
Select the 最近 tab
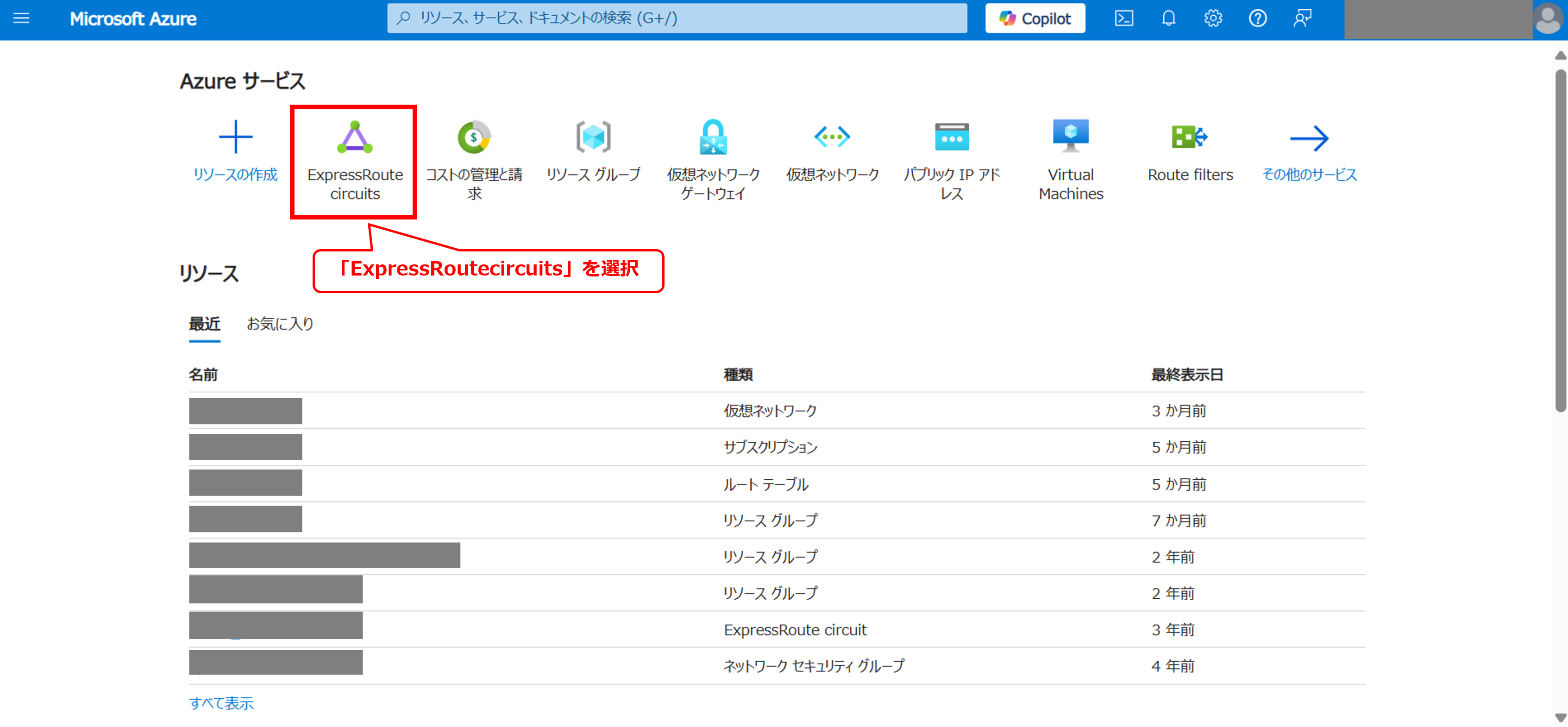[x=205, y=324]
